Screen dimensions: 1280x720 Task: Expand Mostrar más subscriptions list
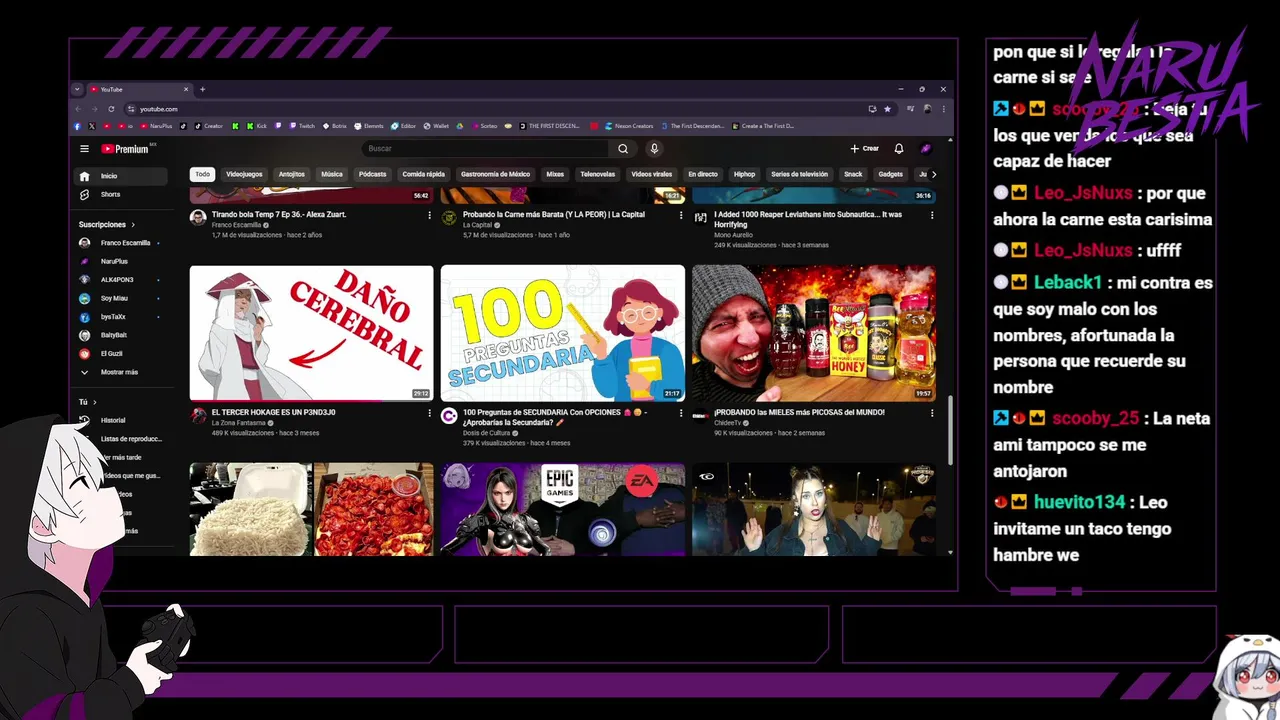tap(120, 372)
